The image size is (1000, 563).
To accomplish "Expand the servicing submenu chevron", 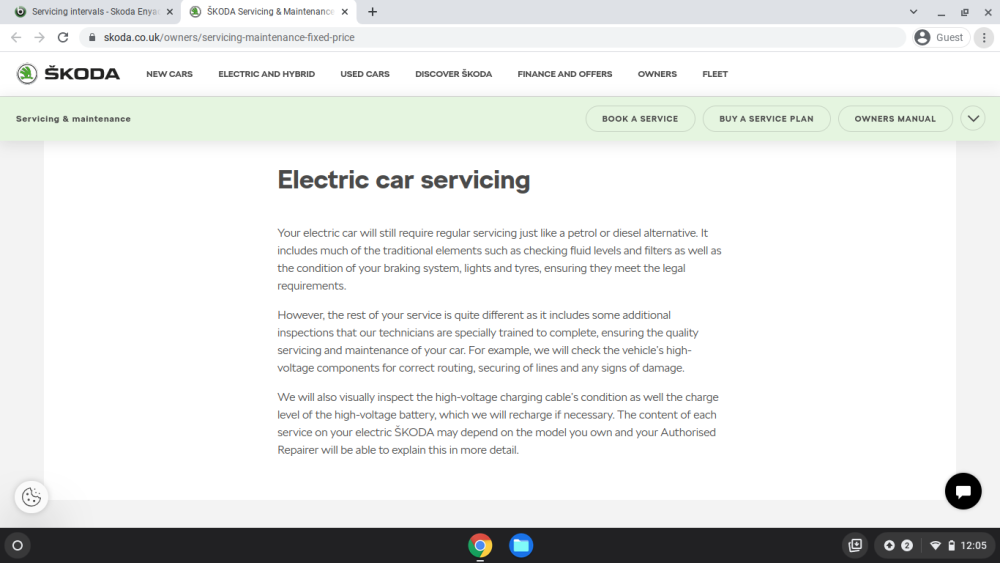I will point(973,119).
